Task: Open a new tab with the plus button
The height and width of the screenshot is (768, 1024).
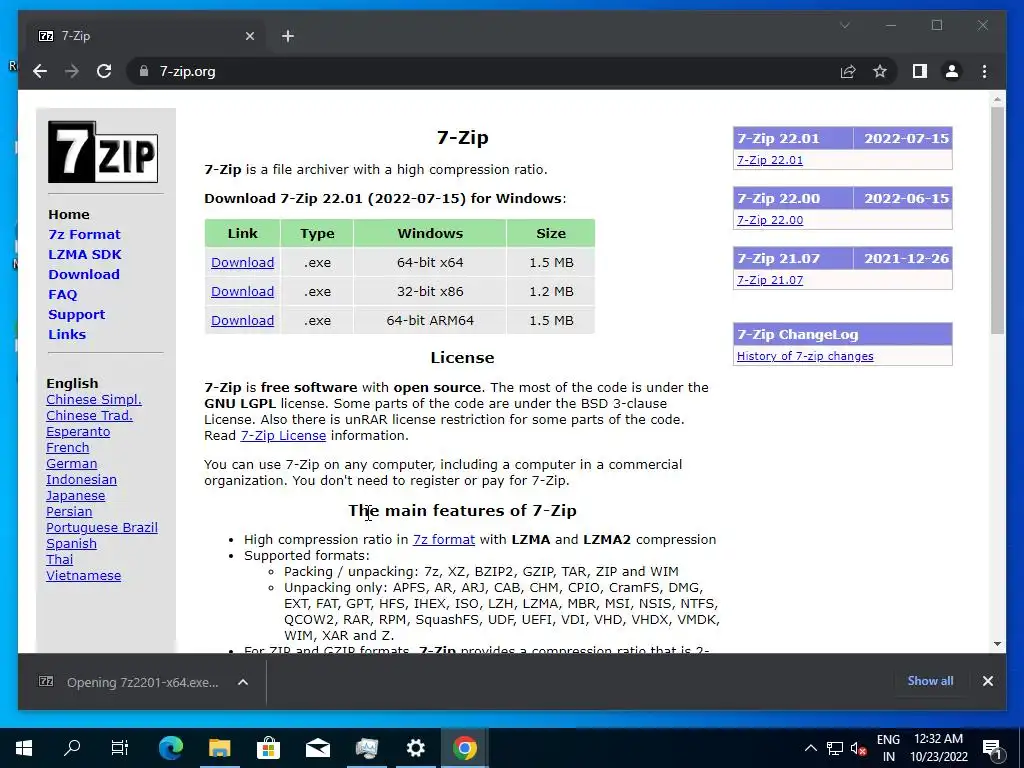Action: [288, 36]
